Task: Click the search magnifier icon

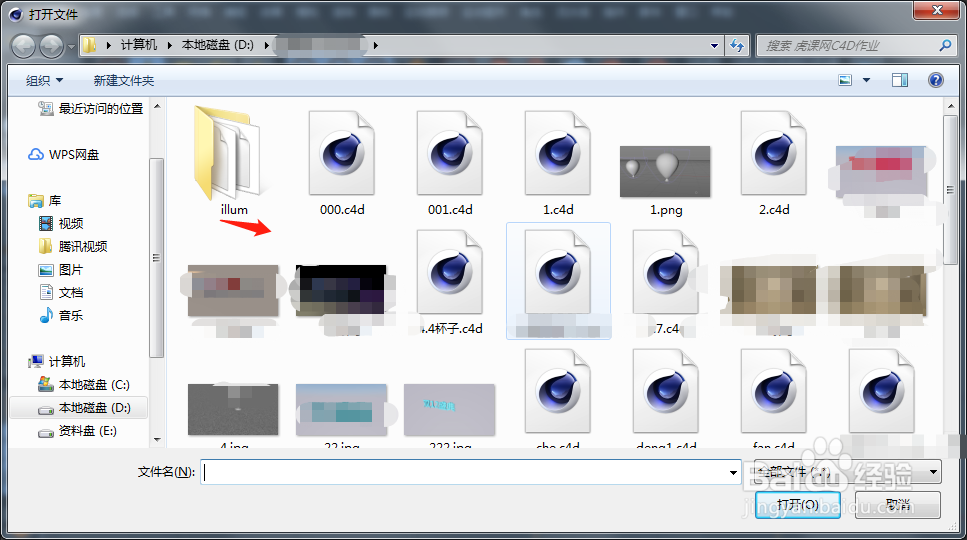Action: 945,46
